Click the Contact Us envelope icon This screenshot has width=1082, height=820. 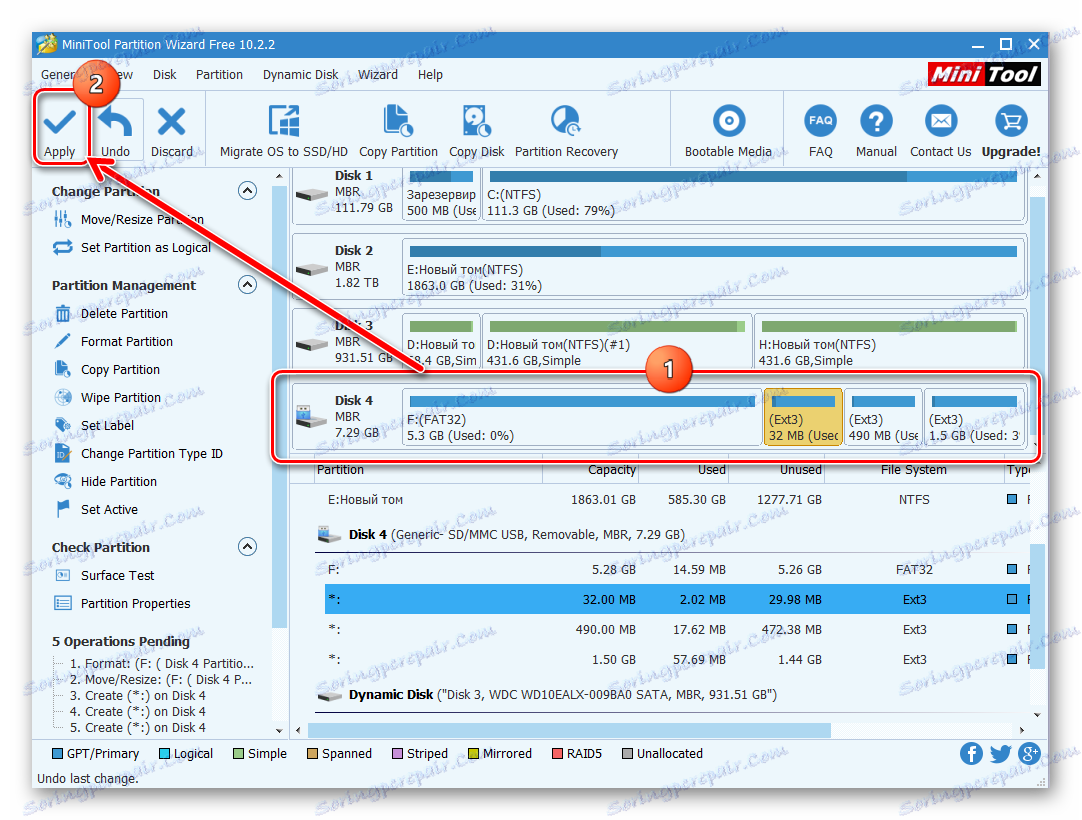[941, 121]
